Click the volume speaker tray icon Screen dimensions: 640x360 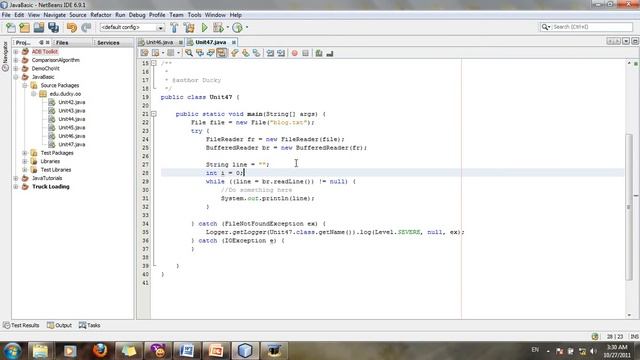click(x=593, y=351)
